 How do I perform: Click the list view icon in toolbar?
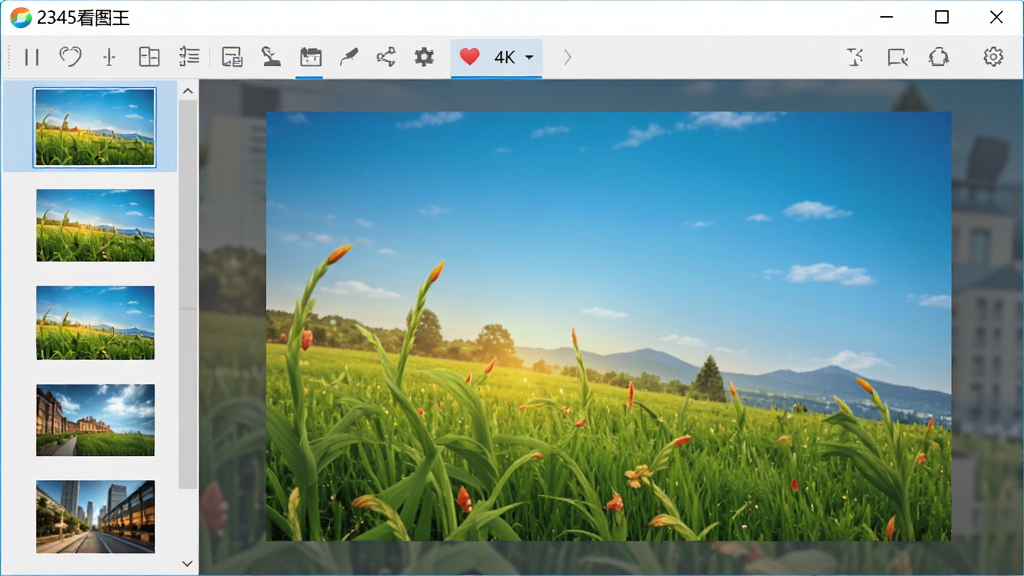[x=189, y=57]
